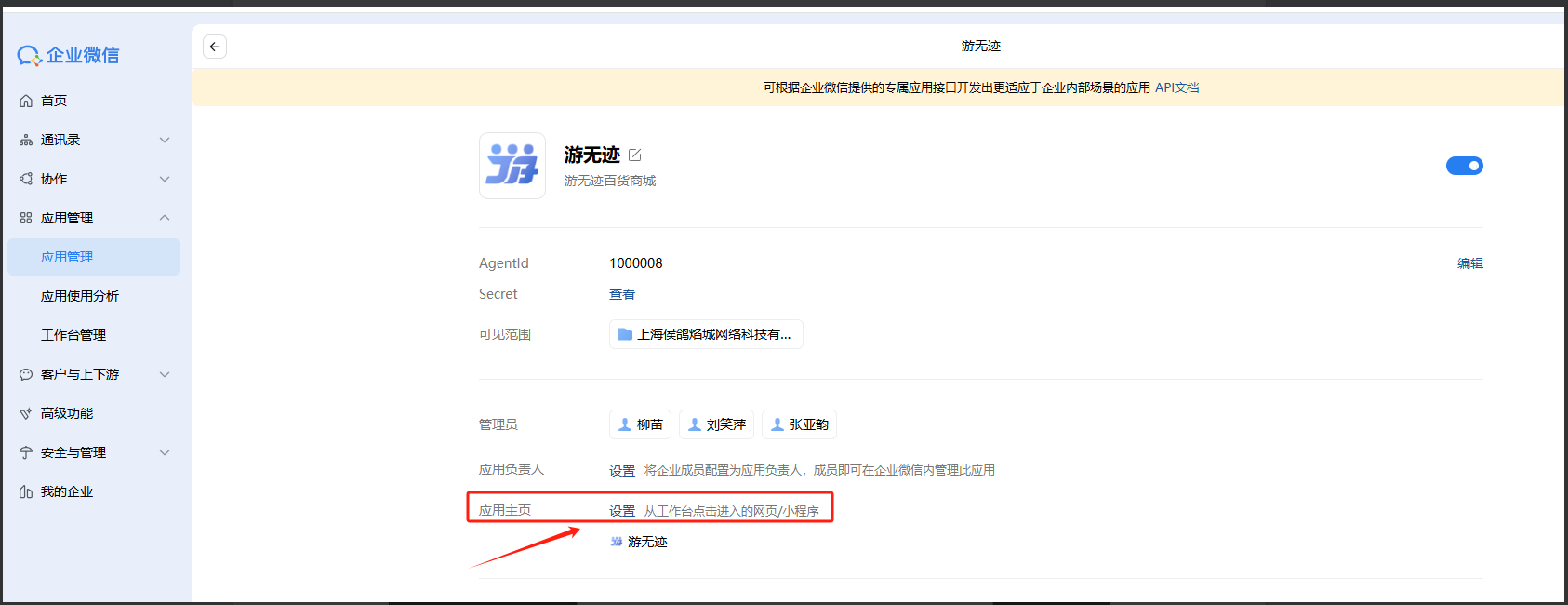This screenshot has width=1568, height=605.
Task: Collapse the 应用管理 section chevron
Action: coord(165,218)
